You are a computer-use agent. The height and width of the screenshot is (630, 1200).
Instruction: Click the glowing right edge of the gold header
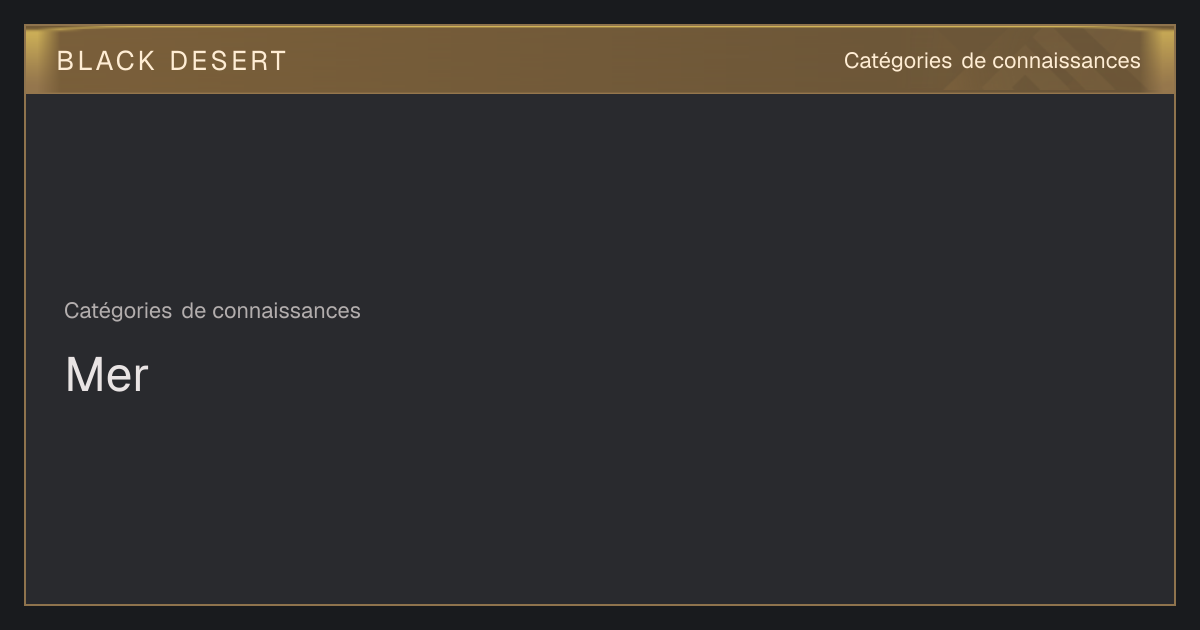[x=1165, y=60]
